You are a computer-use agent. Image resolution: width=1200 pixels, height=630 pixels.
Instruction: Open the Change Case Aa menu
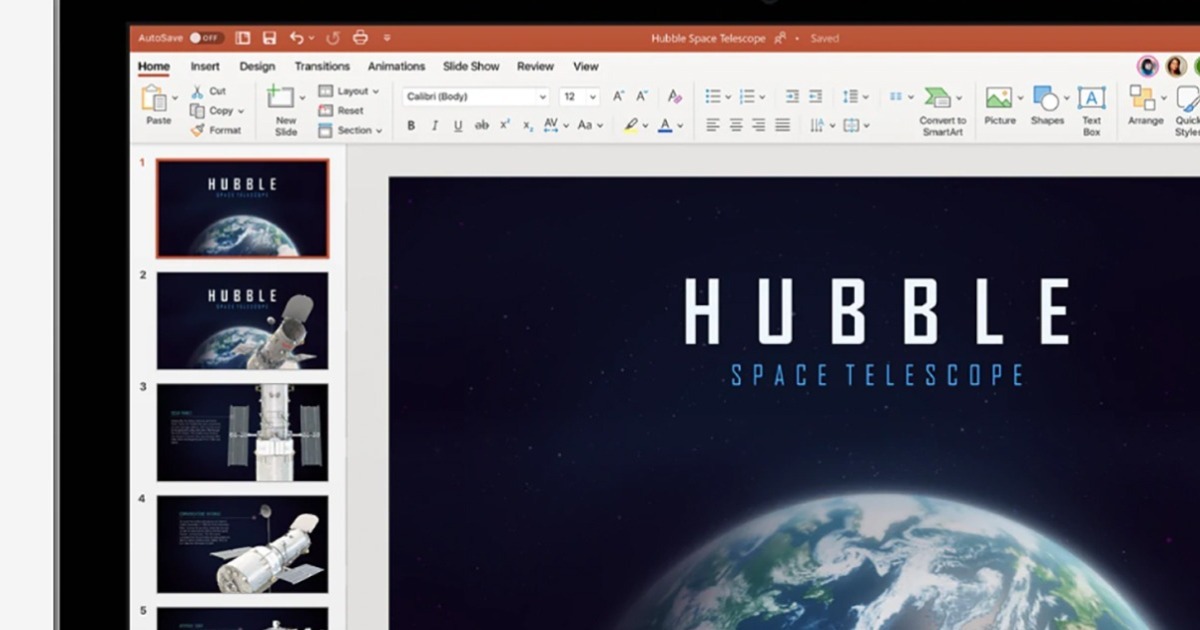(x=590, y=126)
